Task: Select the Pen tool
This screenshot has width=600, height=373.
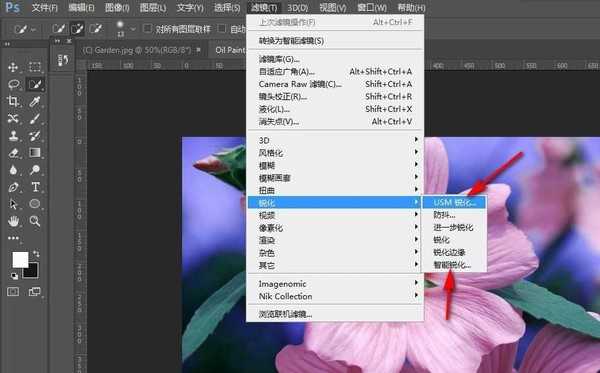Action: 13,187
